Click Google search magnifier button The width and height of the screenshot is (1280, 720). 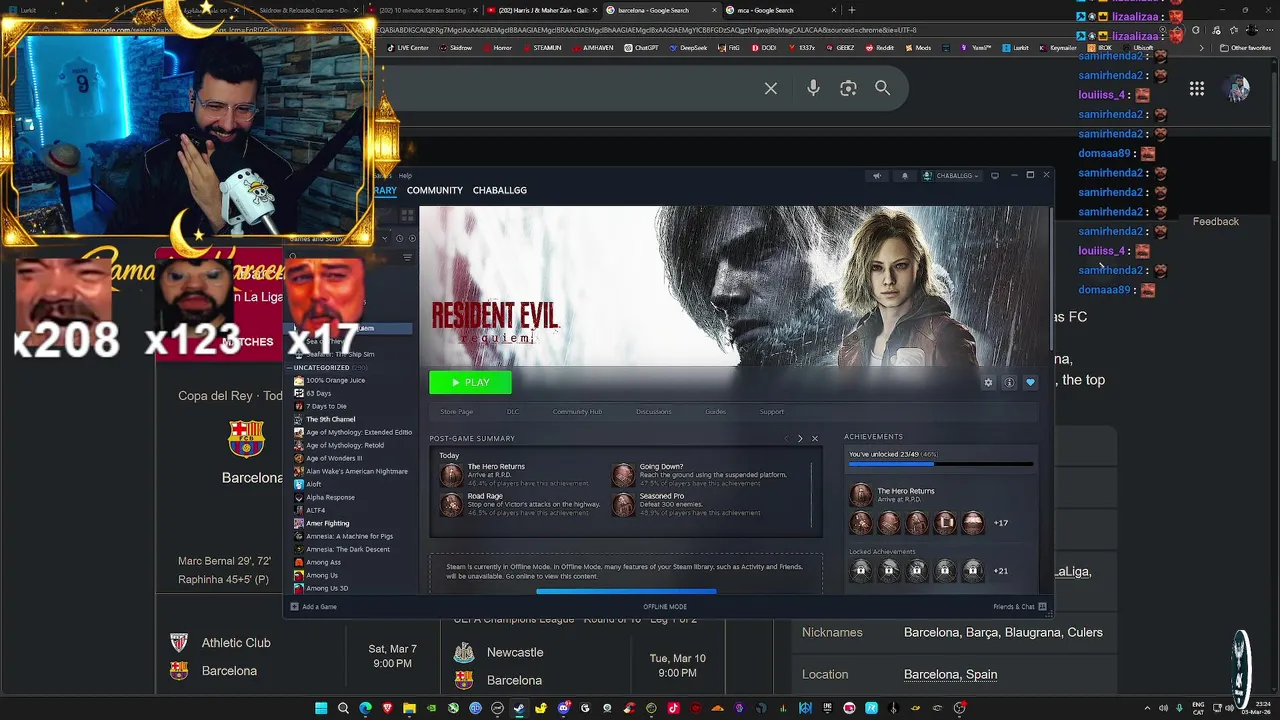pos(882,88)
